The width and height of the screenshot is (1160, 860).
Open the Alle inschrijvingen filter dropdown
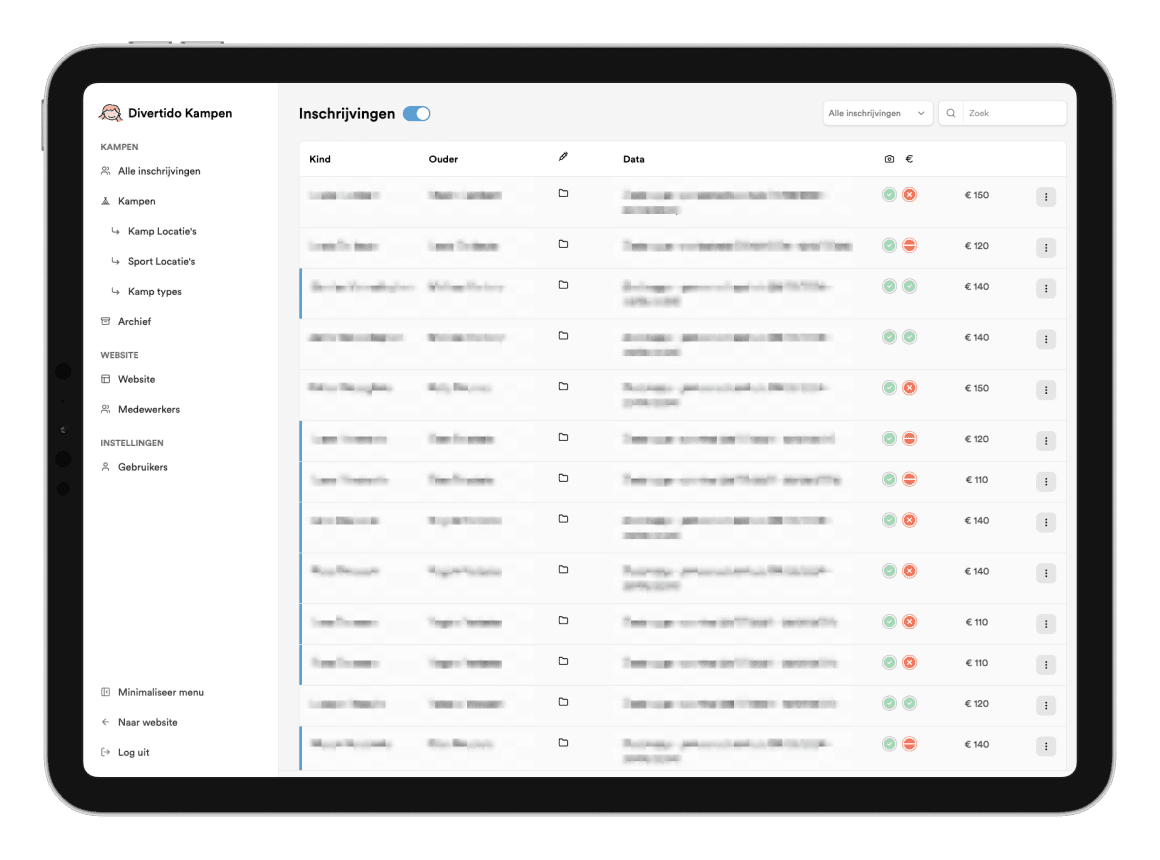coord(877,114)
